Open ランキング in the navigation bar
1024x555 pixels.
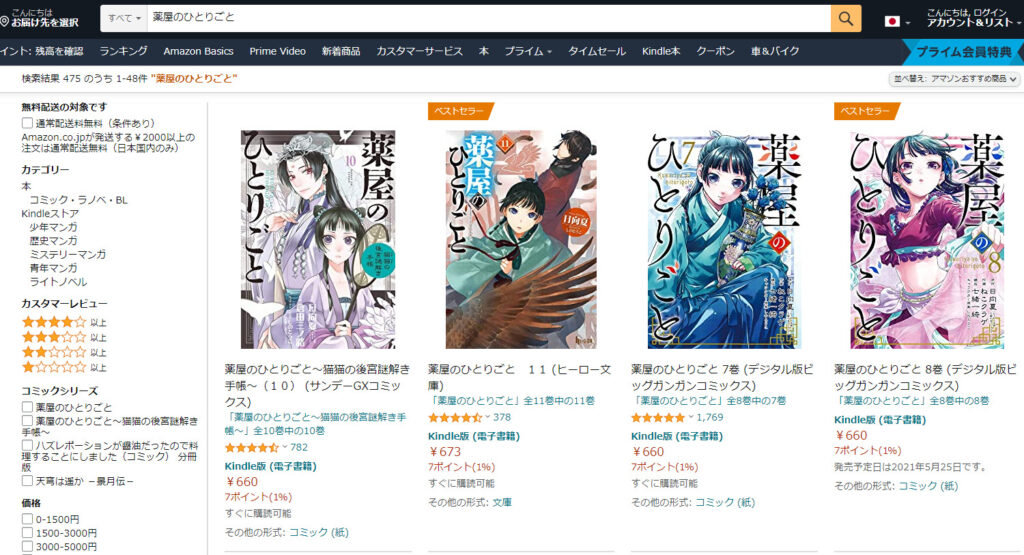tap(123, 51)
